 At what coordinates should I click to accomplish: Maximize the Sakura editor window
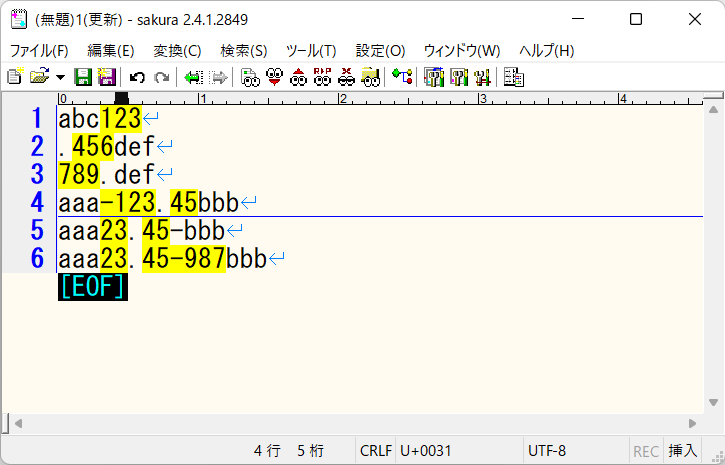coord(636,19)
